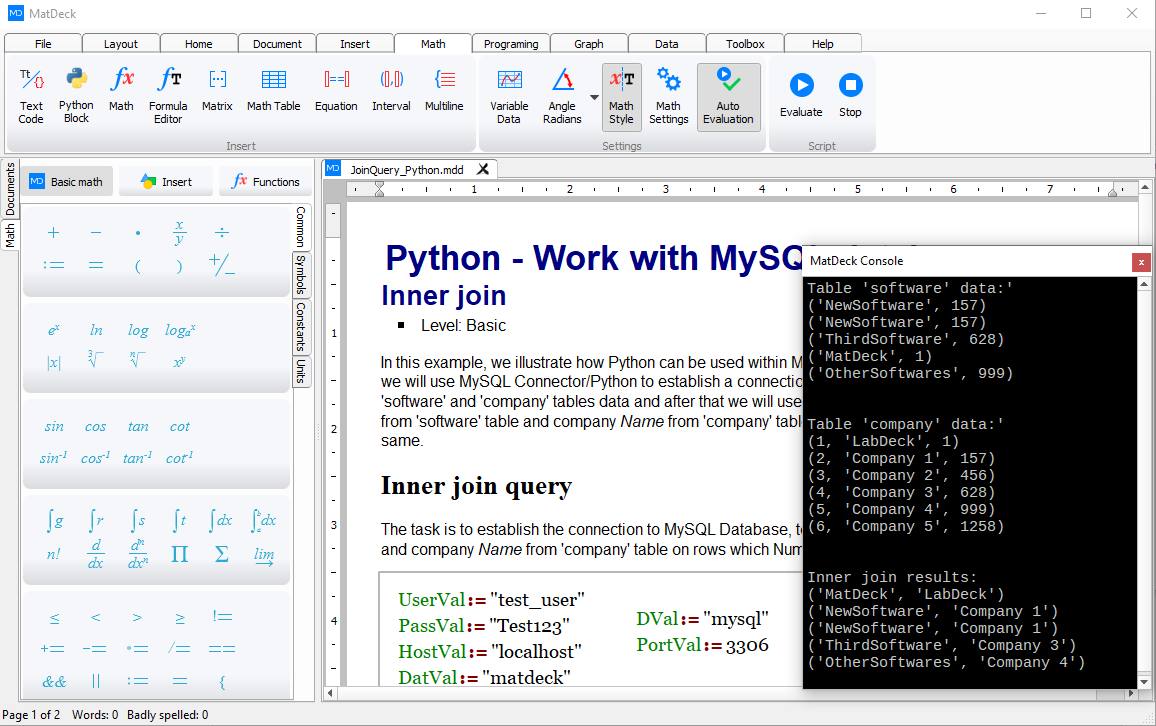Open the Document ribbon tab
The height and width of the screenshot is (726, 1156).
pyautogui.click(x=277, y=43)
